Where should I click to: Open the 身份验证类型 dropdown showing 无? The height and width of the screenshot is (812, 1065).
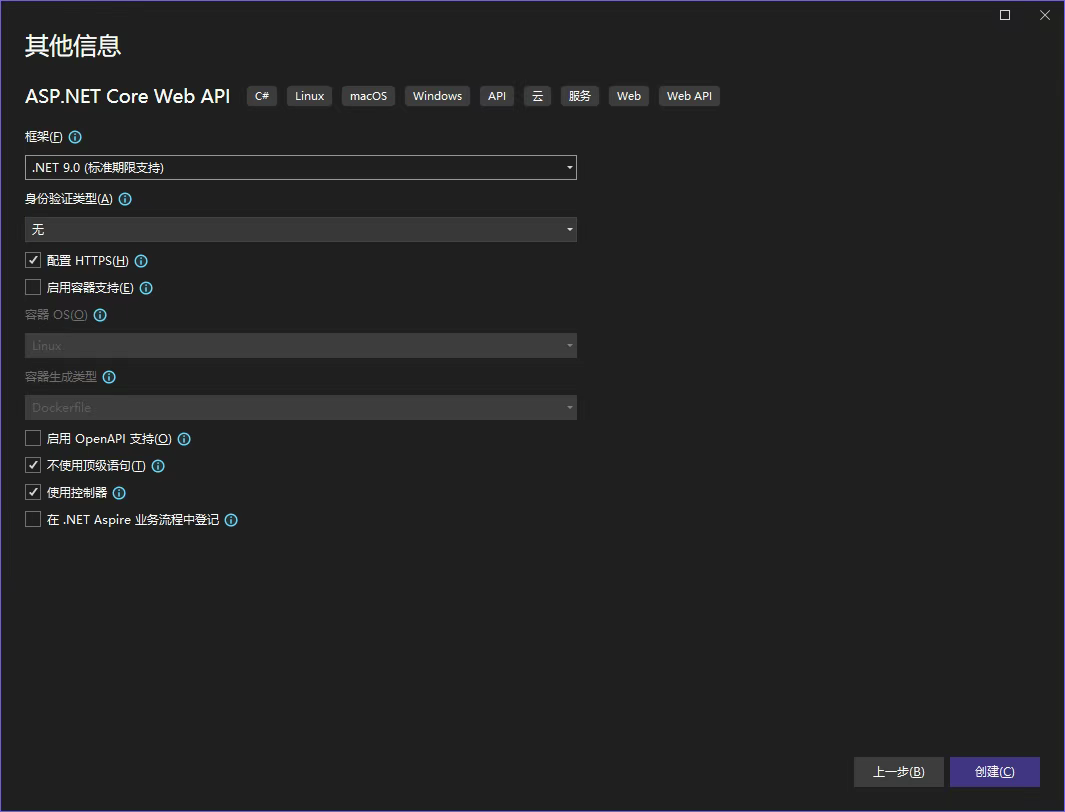[301, 229]
